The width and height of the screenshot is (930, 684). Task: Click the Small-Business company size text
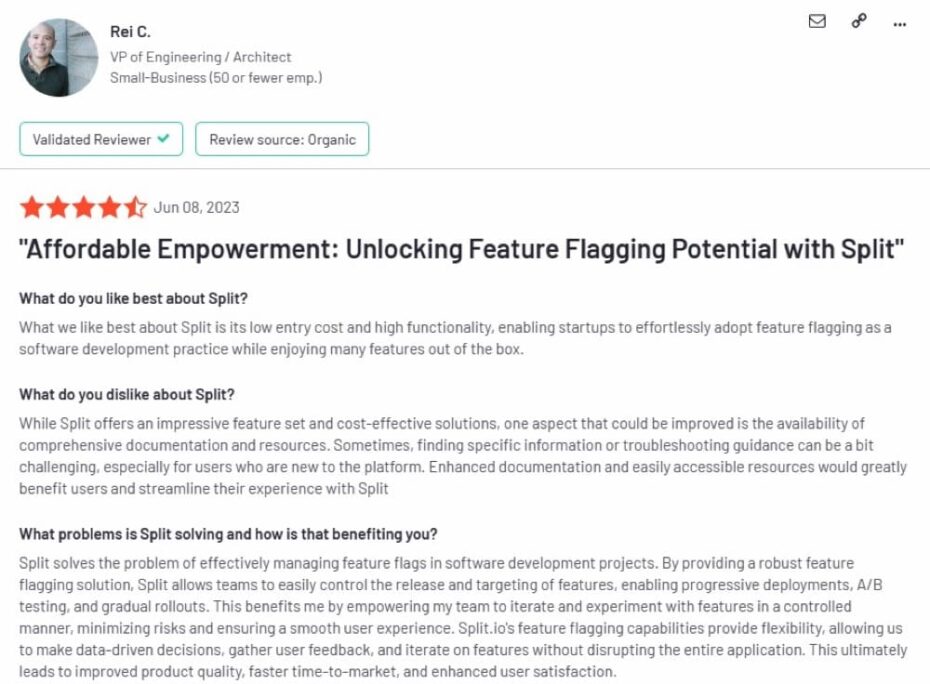pyautogui.click(x=216, y=77)
